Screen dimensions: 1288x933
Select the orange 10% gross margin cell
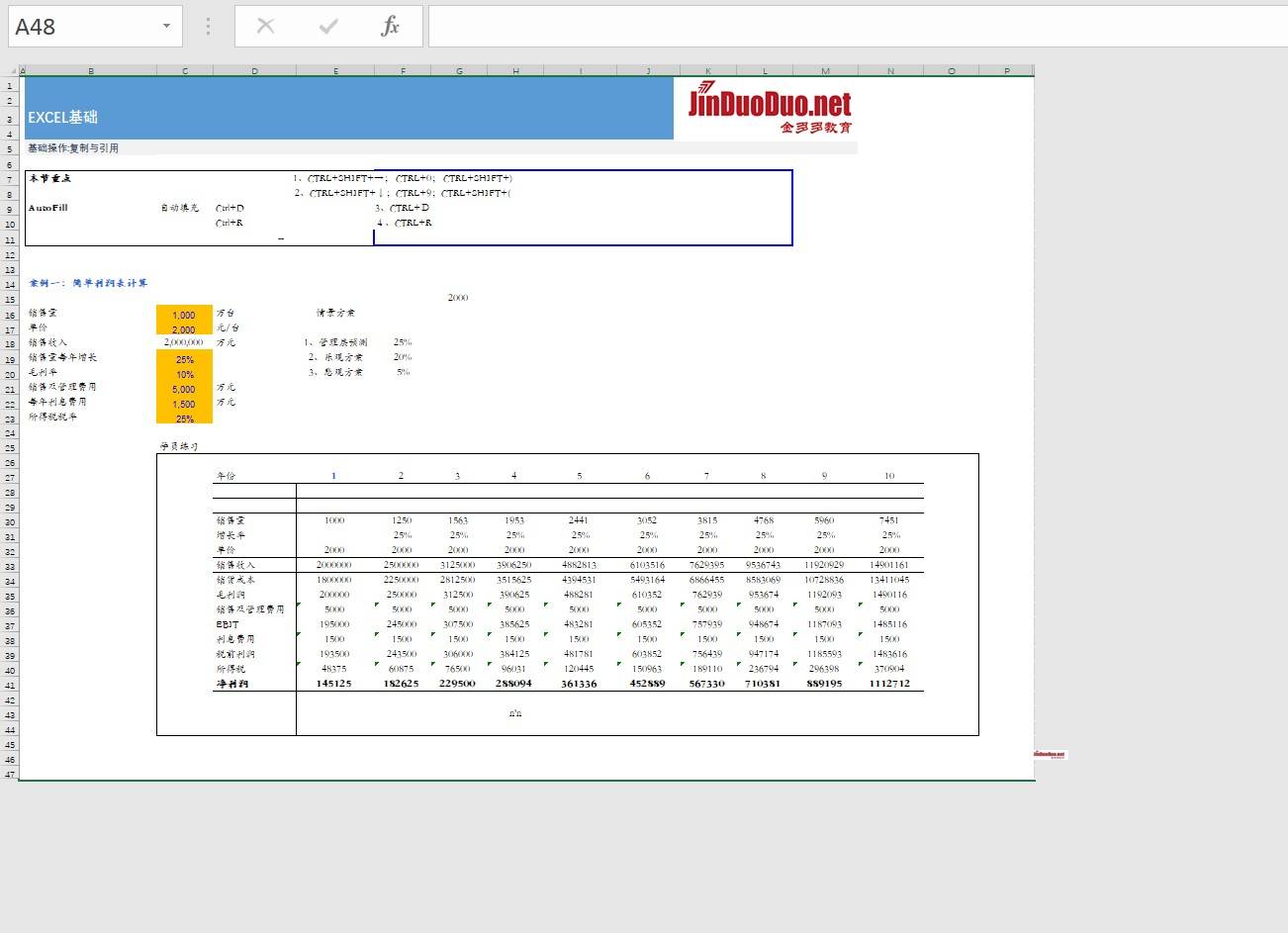pos(184,374)
